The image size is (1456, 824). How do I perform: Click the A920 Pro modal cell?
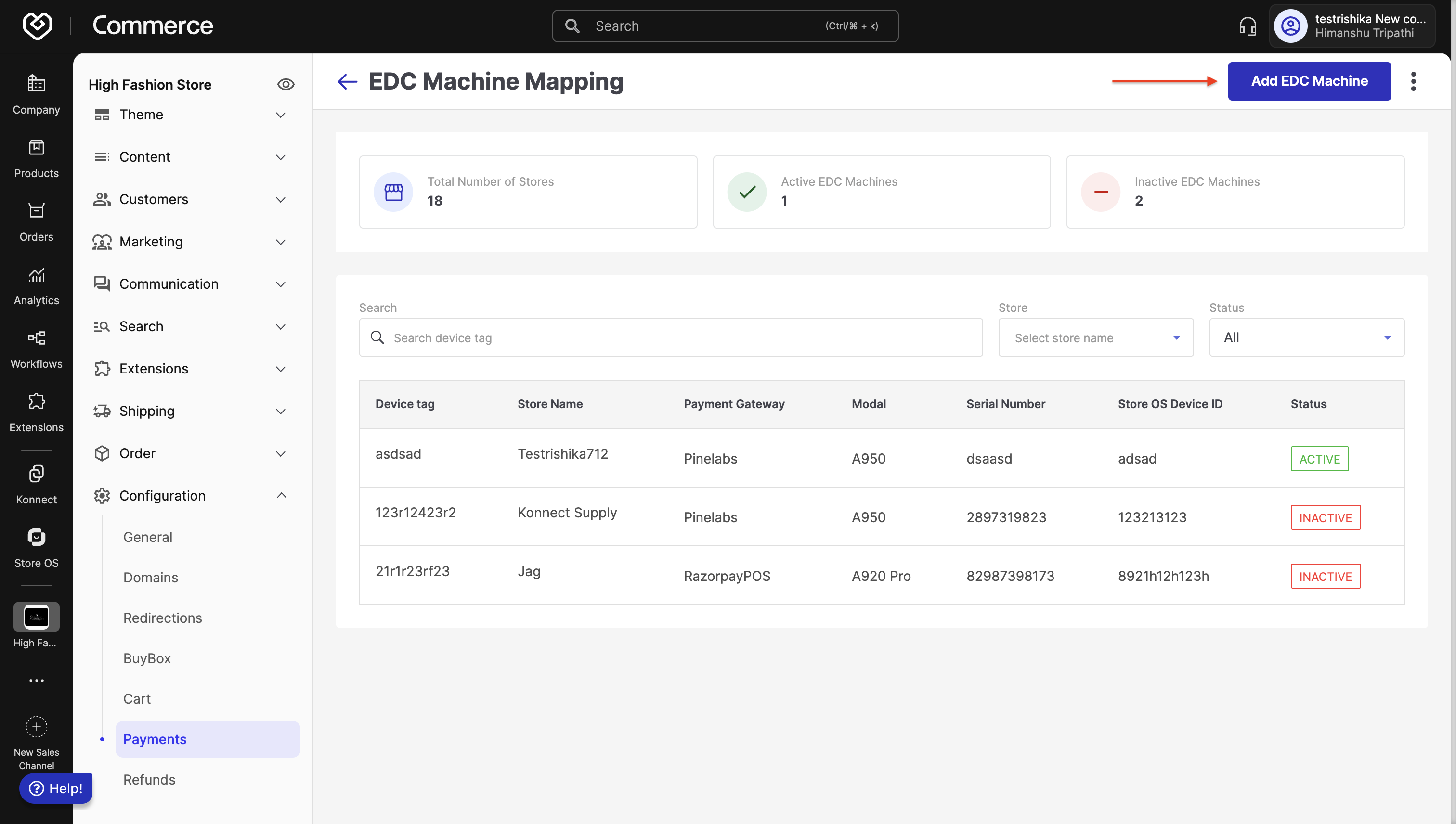tap(881, 576)
